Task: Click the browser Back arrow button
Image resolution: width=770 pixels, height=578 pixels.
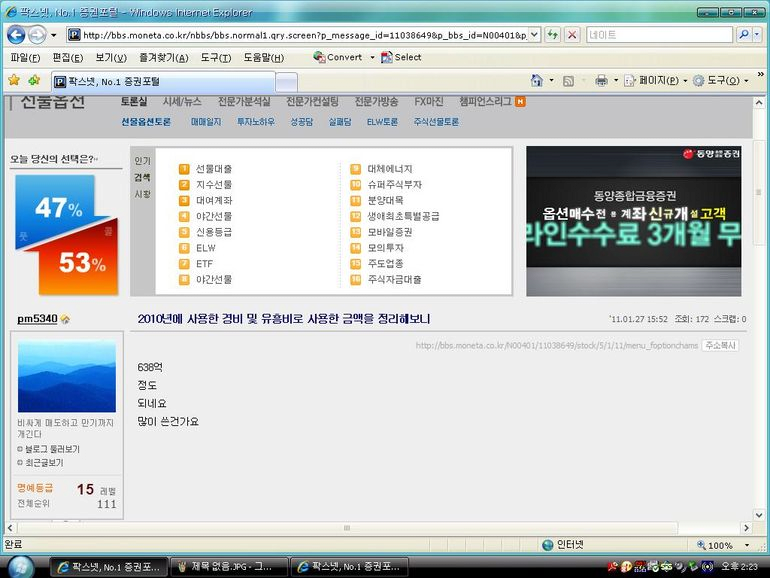Action: 16,35
